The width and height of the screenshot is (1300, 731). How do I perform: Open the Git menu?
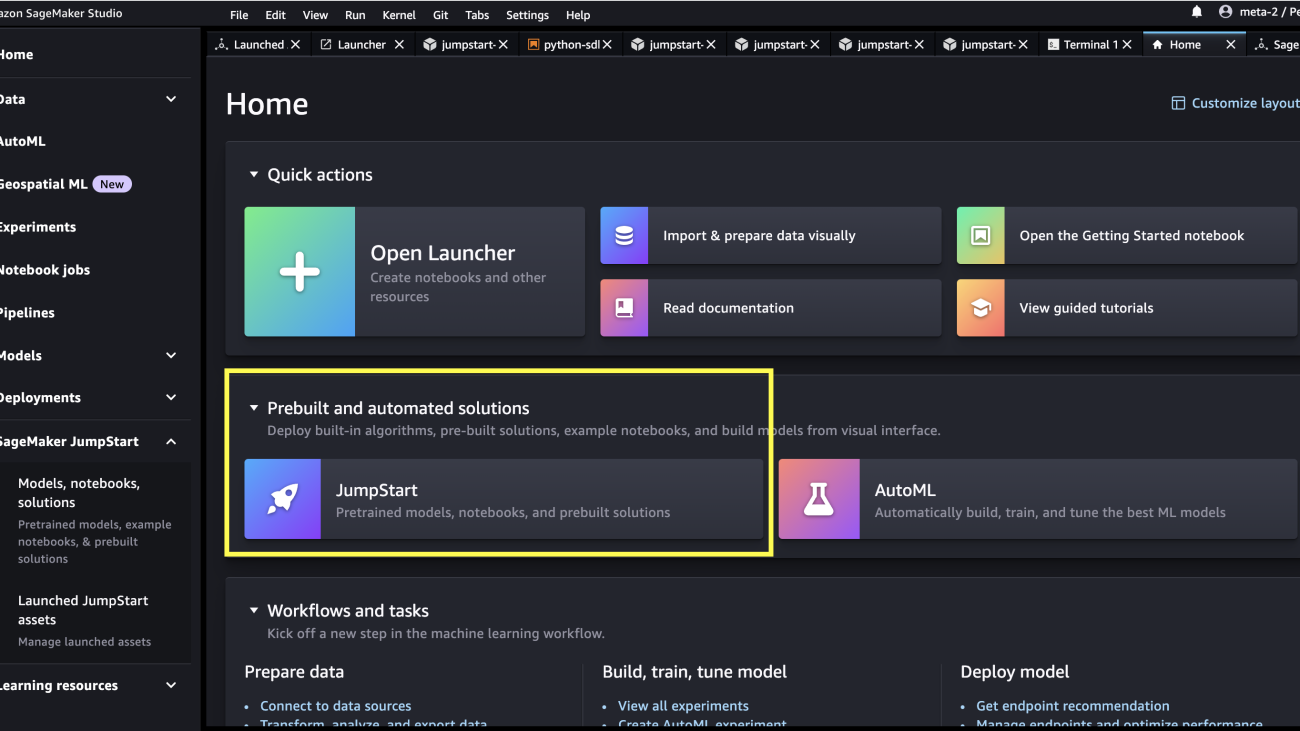[441, 15]
